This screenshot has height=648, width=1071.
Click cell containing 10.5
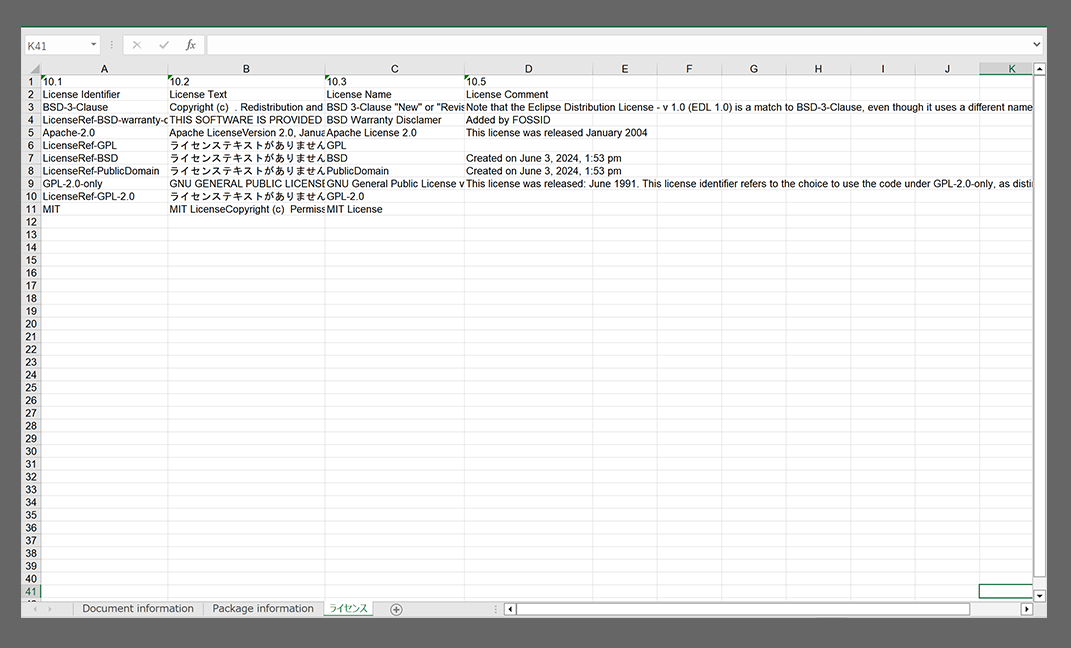[528, 81]
